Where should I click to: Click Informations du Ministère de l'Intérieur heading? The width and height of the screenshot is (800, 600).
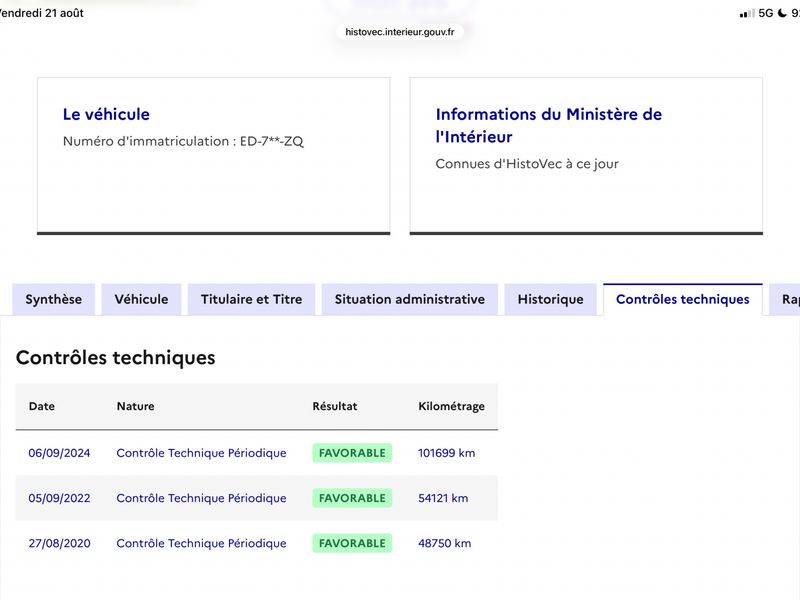coord(548,126)
